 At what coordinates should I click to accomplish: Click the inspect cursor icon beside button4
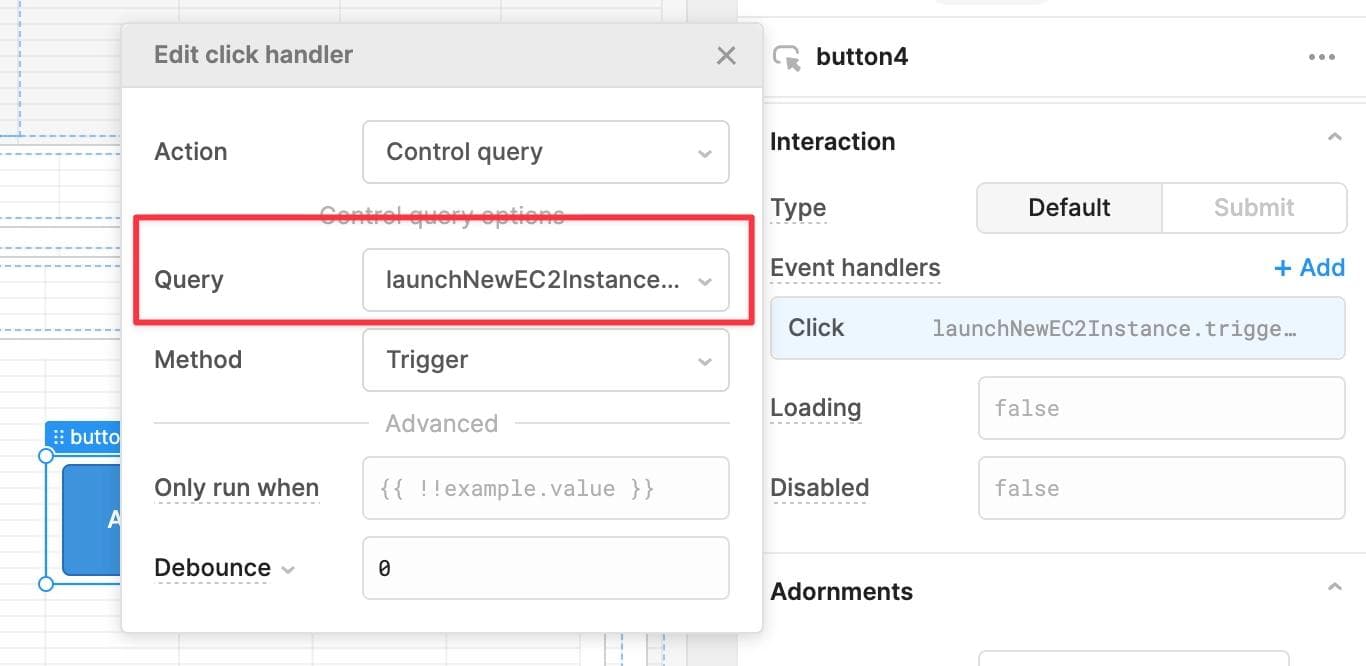click(x=786, y=57)
